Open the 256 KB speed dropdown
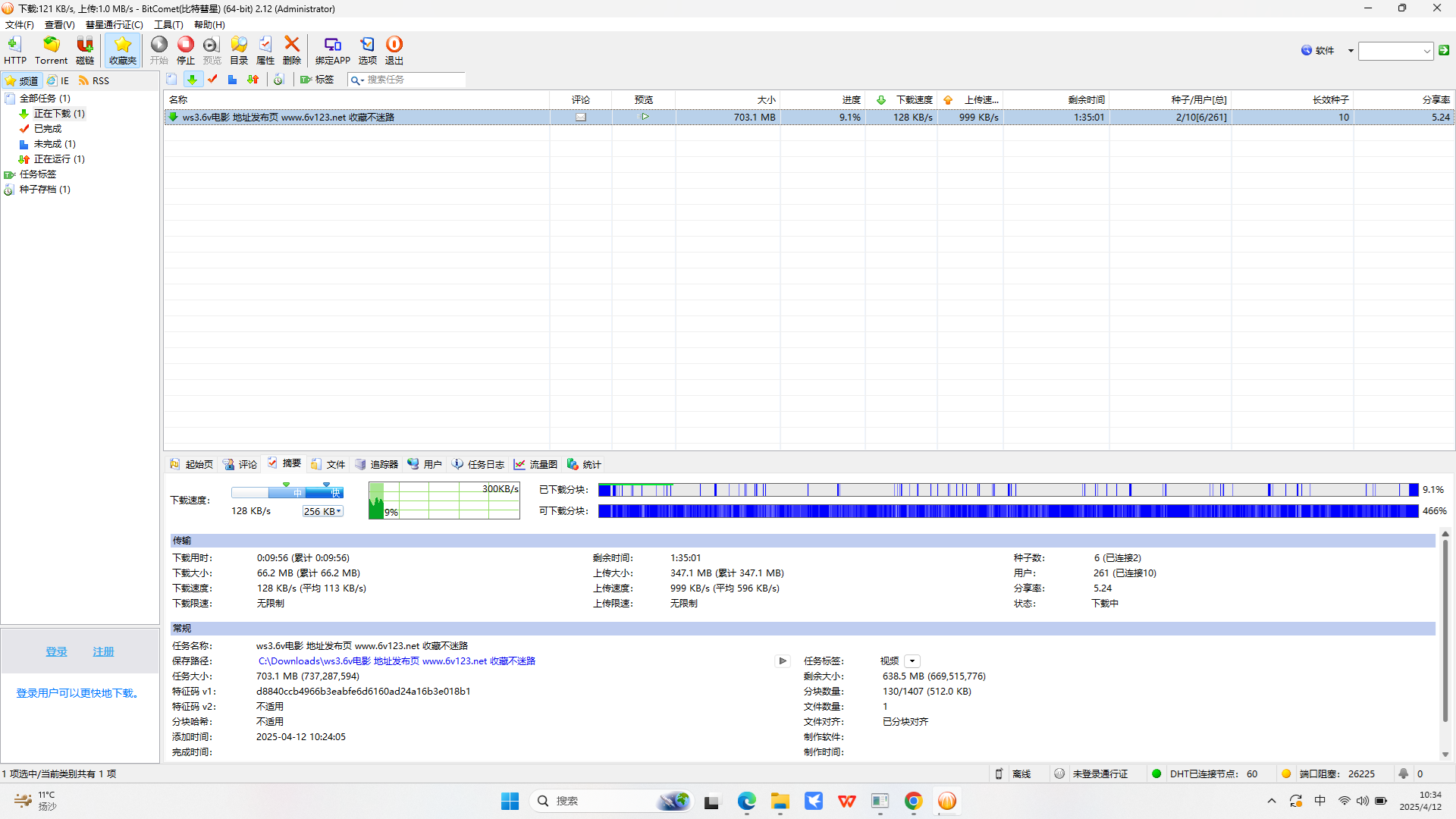The height and width of the screenshot is (819, 1456). (323, 511)
